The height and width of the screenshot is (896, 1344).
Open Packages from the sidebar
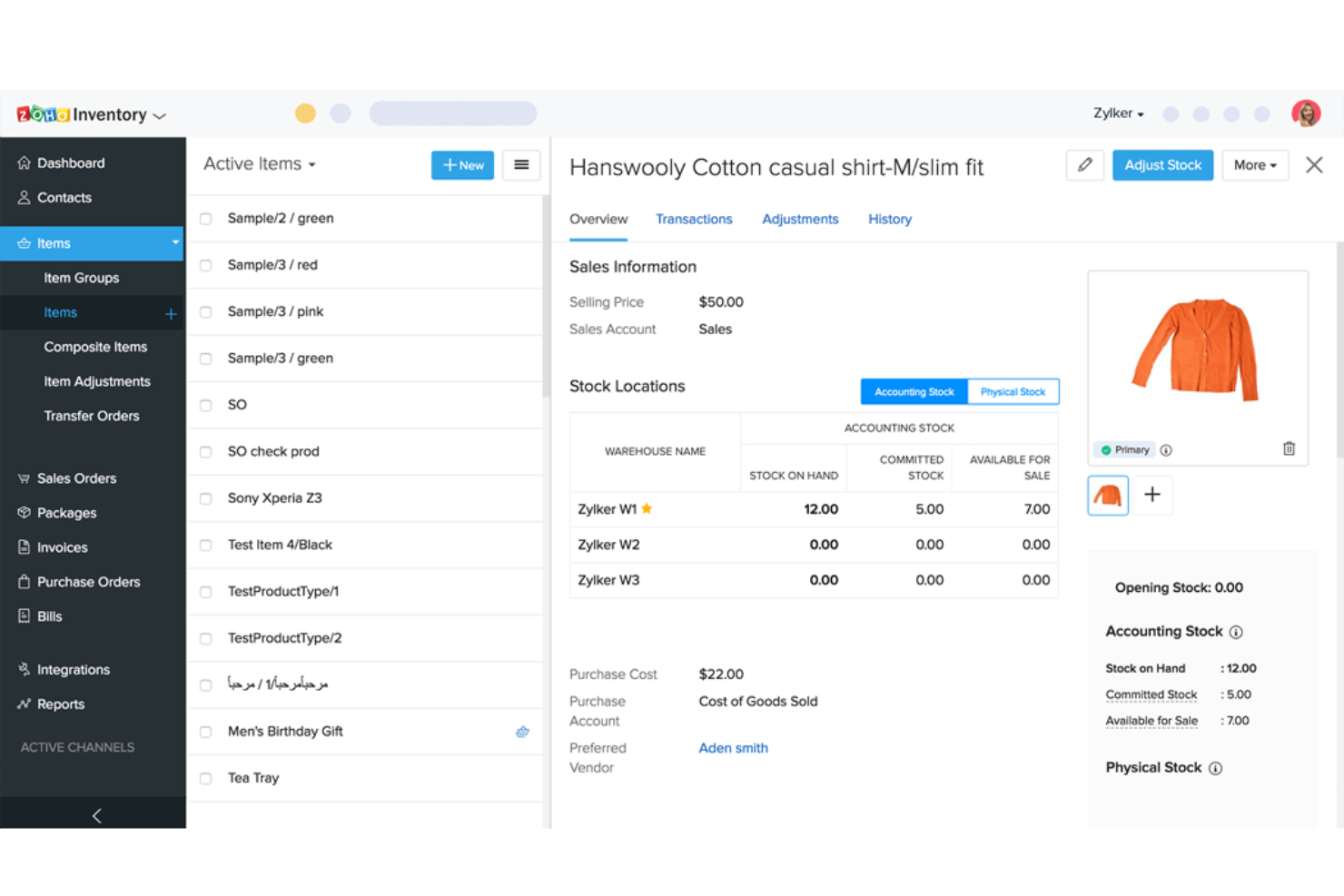coord(65,512)
